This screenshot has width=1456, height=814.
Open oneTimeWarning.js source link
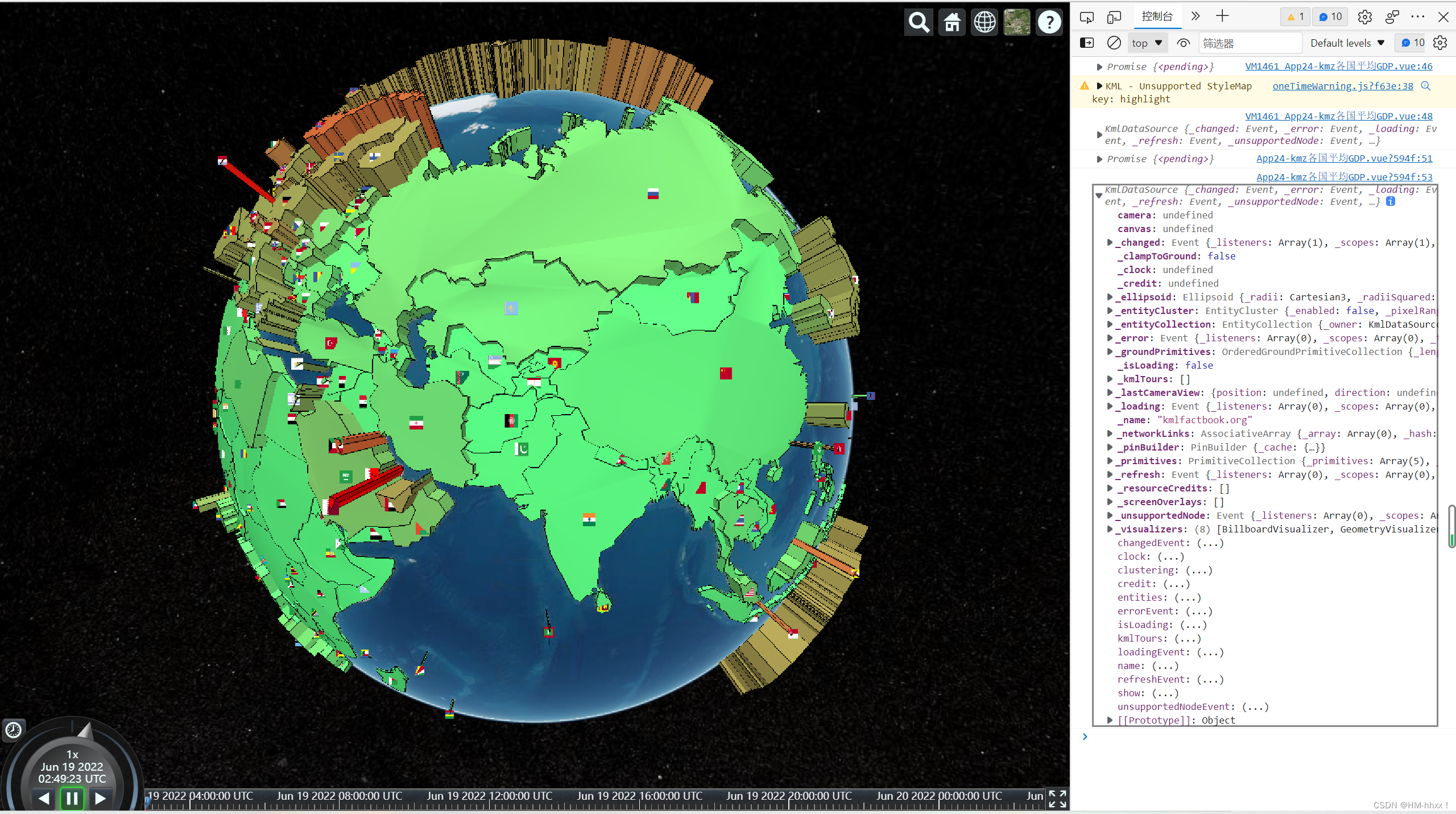point(1342,86)
